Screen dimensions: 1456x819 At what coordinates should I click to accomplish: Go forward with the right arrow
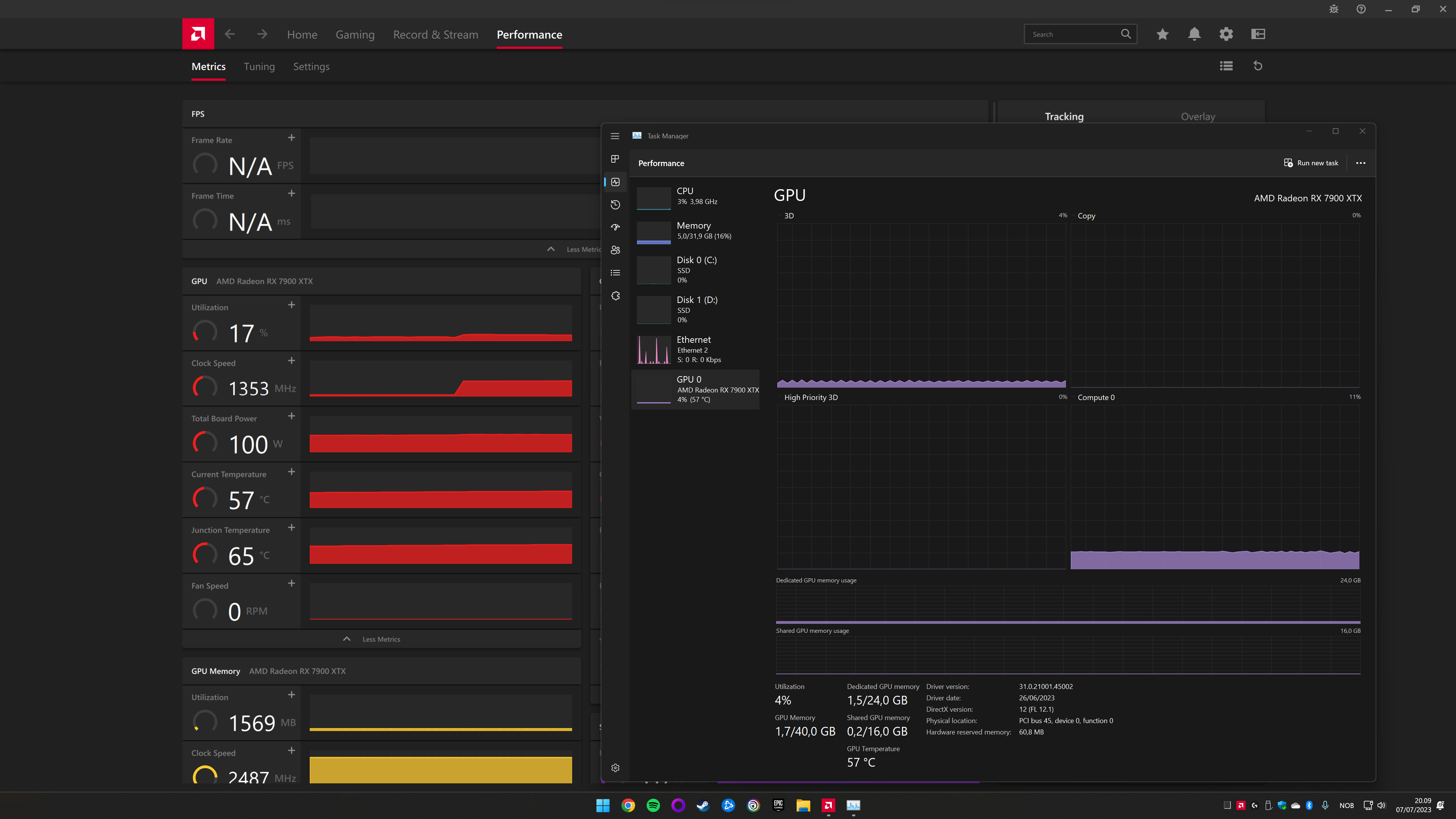click(262, 34)
